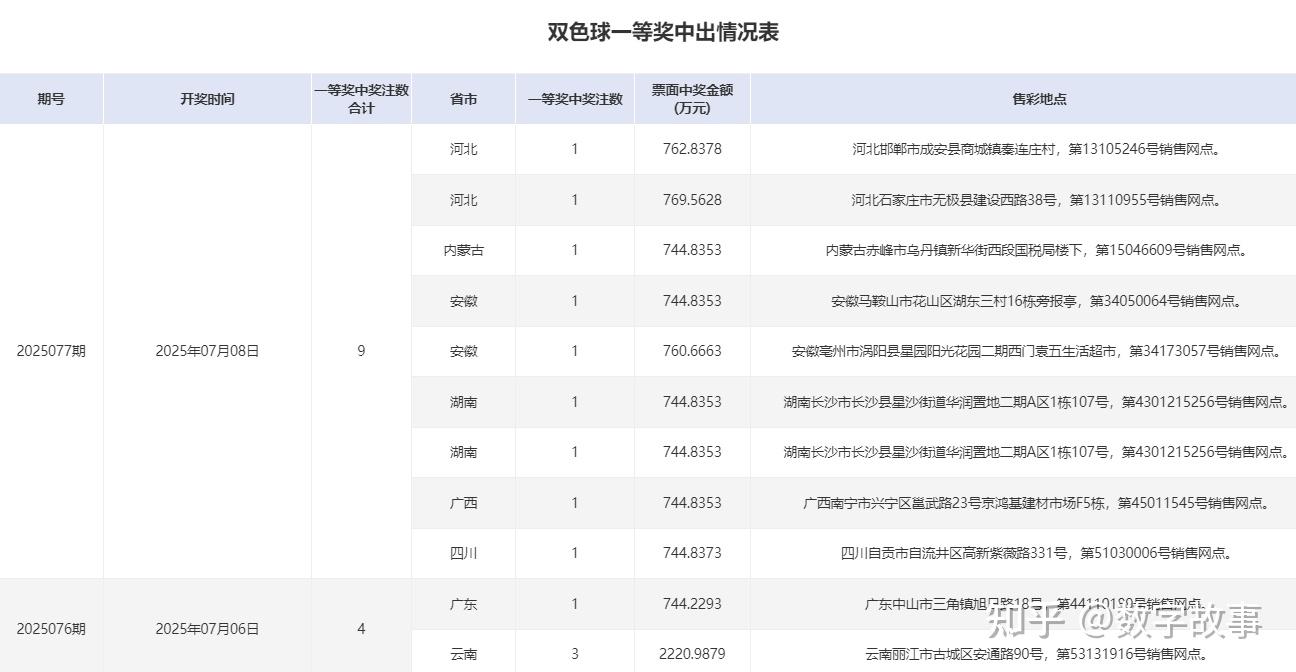Viewport: 1296px width, 672px height.
Task: Select the 内蒙古赤峰市乌丹镇 sales location
Action: point(1039,250)
